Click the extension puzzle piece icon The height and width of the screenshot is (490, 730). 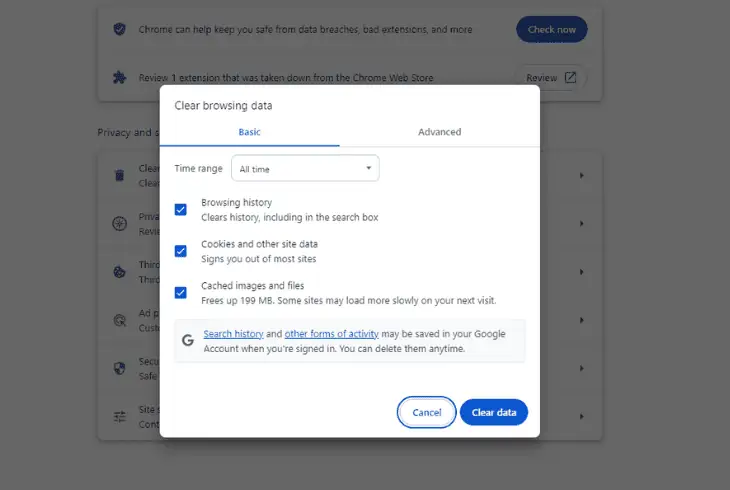click(x=120, y=77)
